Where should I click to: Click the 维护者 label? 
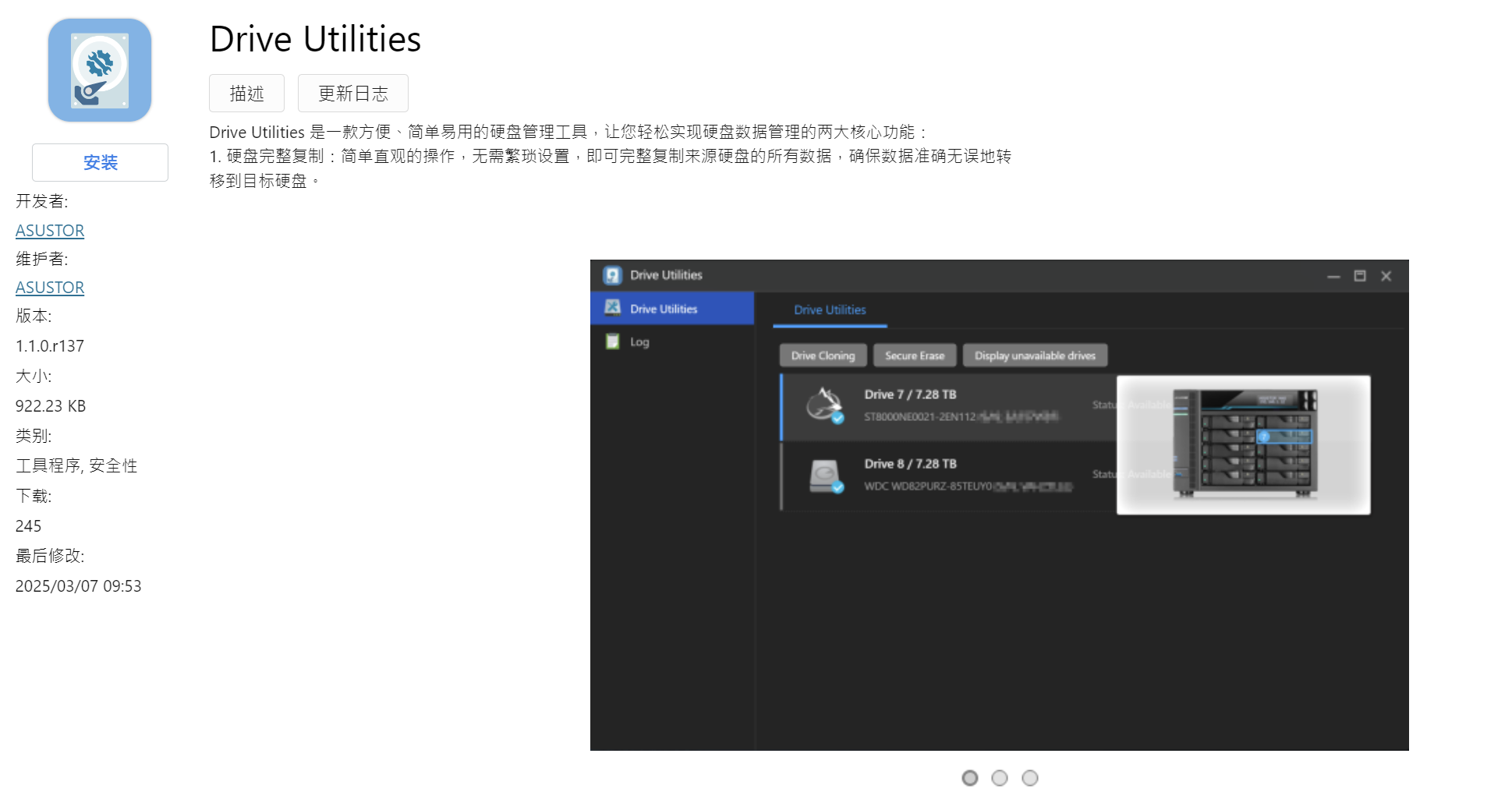point(42,259)
